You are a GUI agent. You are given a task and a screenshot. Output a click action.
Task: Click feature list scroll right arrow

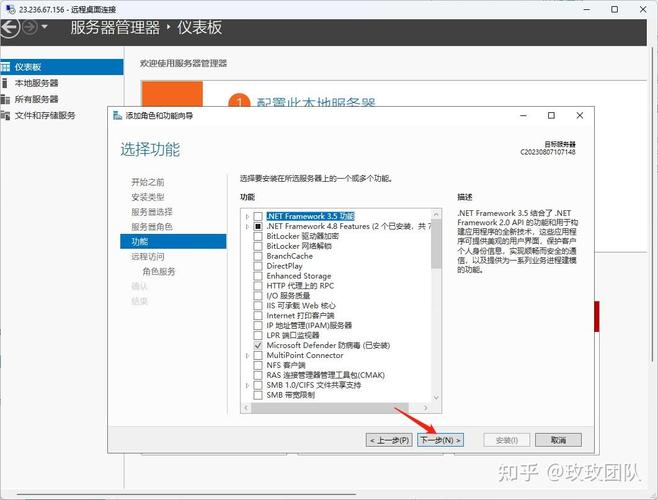426,408
